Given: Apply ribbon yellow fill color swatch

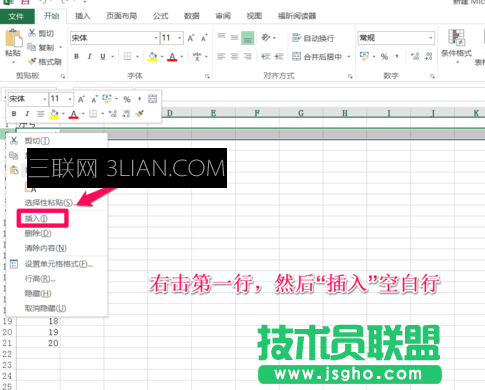Looking at the screenshot, I should coord(153,57).
